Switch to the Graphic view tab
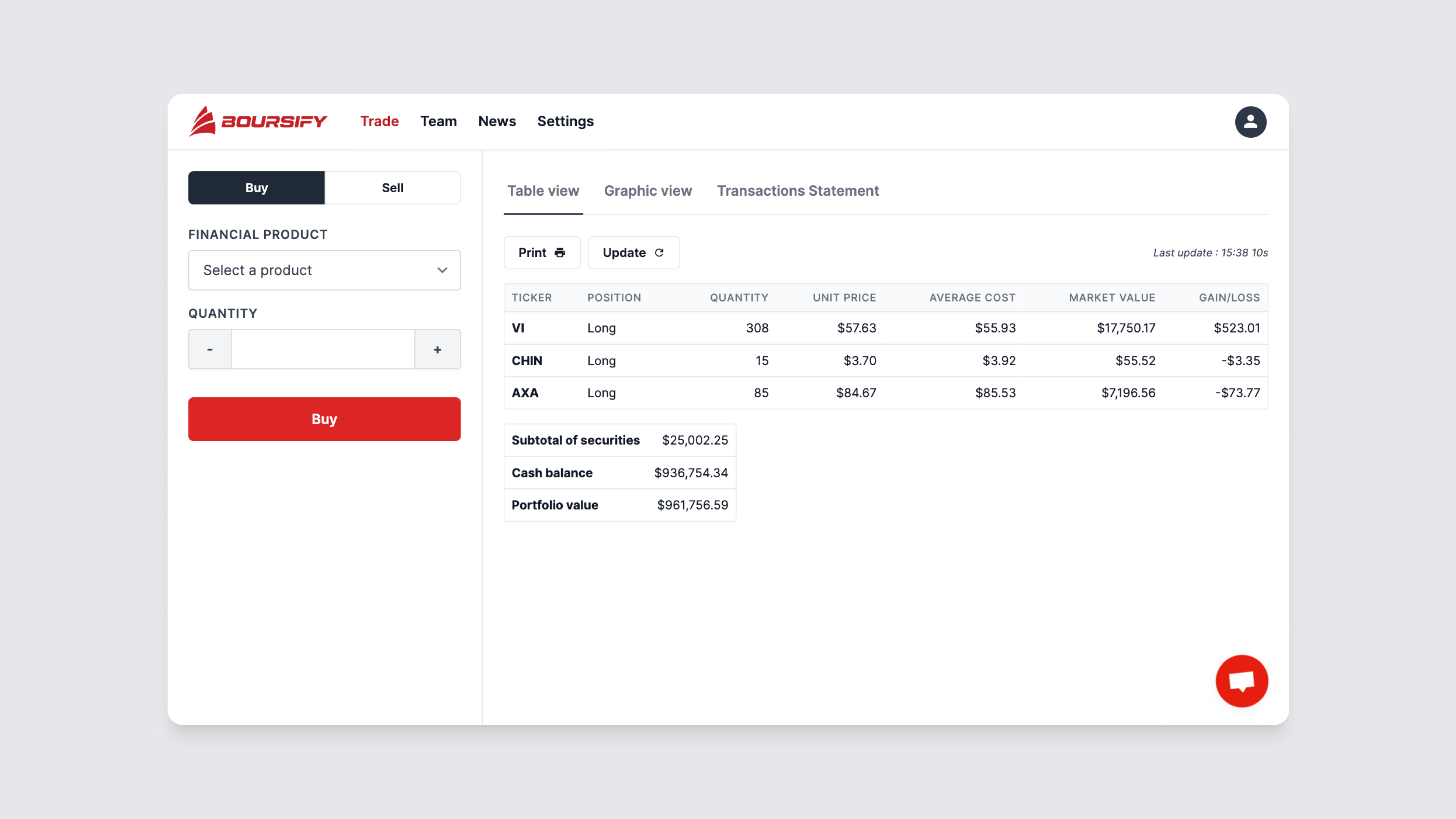The height and width of the screenshot is (819, 1456). [648, 190]
